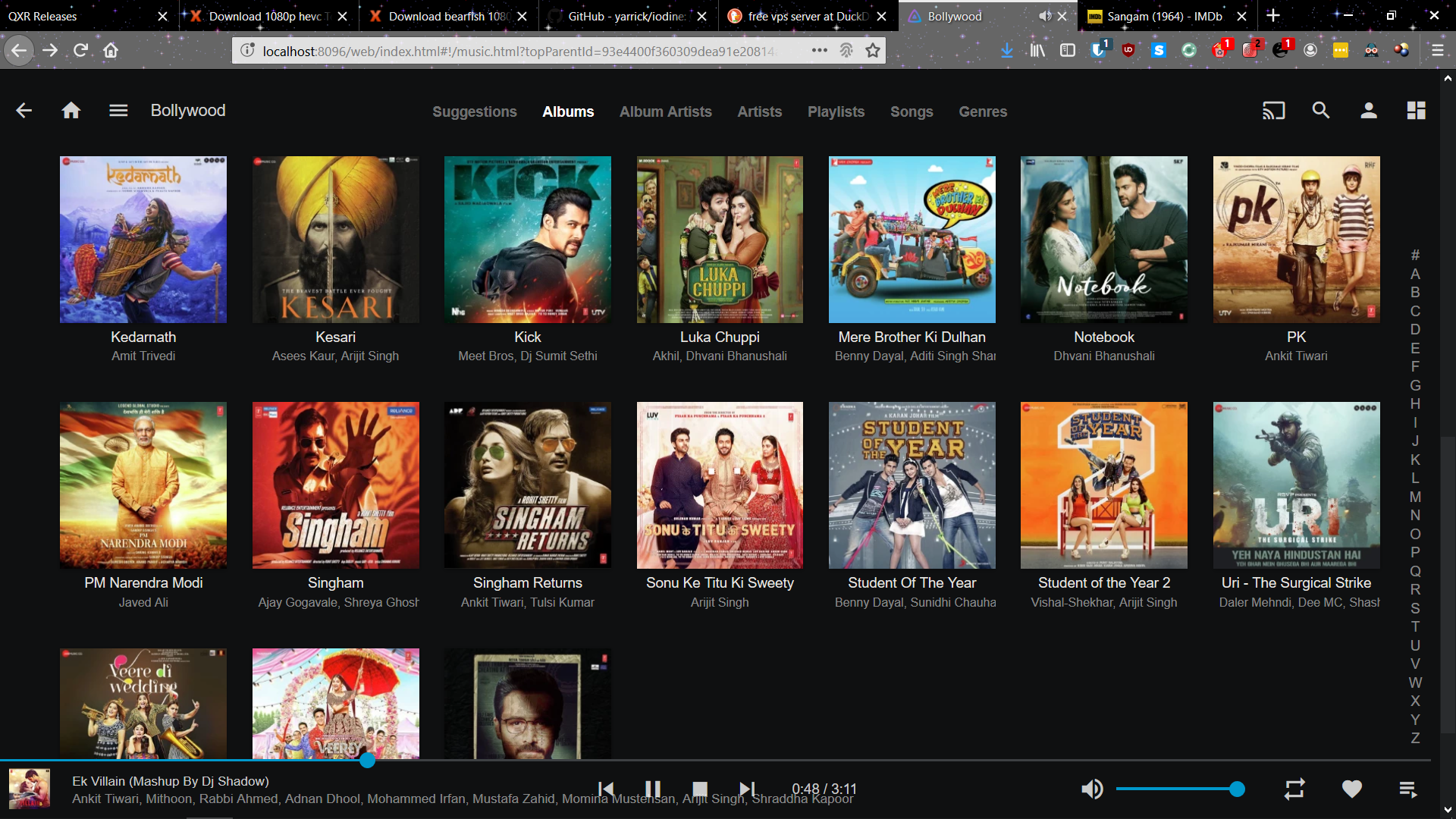Open Amit Trivedi artist link
1456x819 pixels.
(x=143, y=356)
